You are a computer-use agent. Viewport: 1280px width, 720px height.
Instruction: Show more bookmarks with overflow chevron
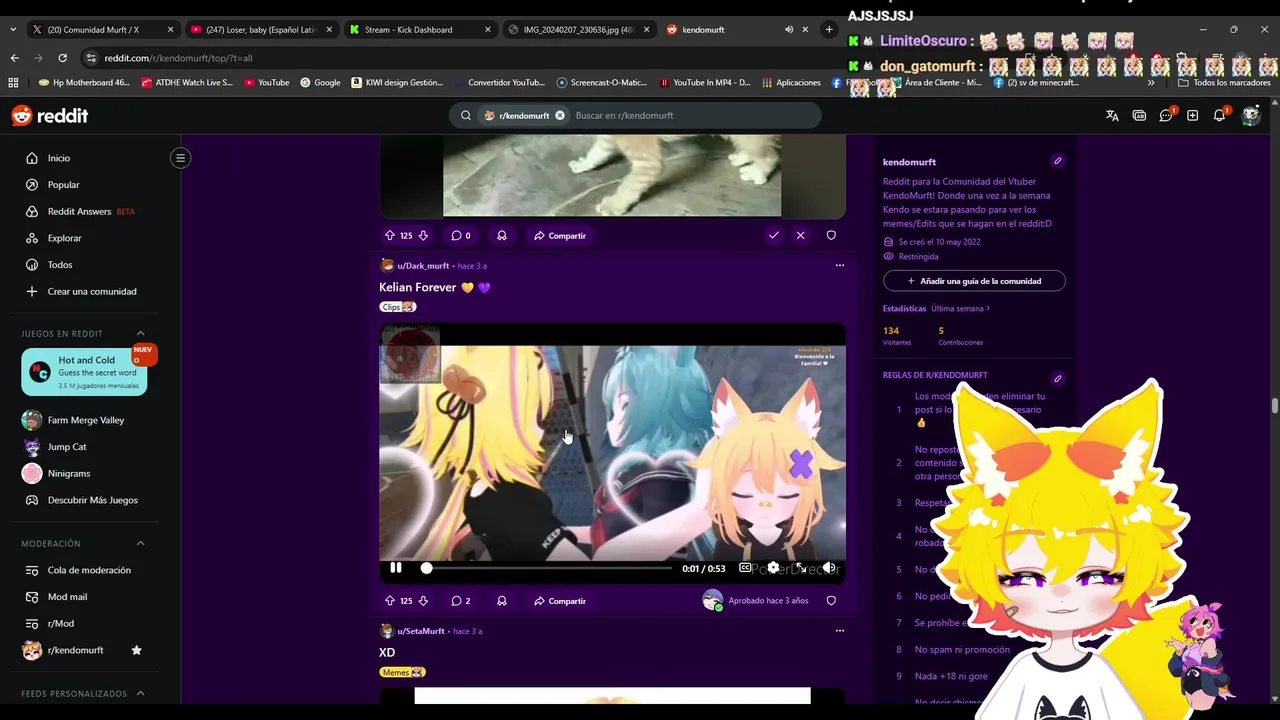coord(1151,83)
